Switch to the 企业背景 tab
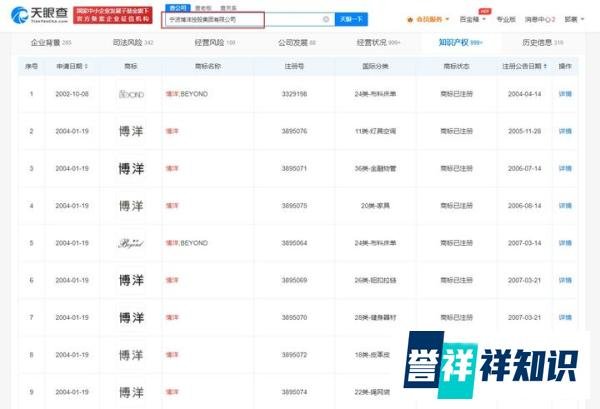This screenshot has height=409, width=600. click(x=51, y=42)
